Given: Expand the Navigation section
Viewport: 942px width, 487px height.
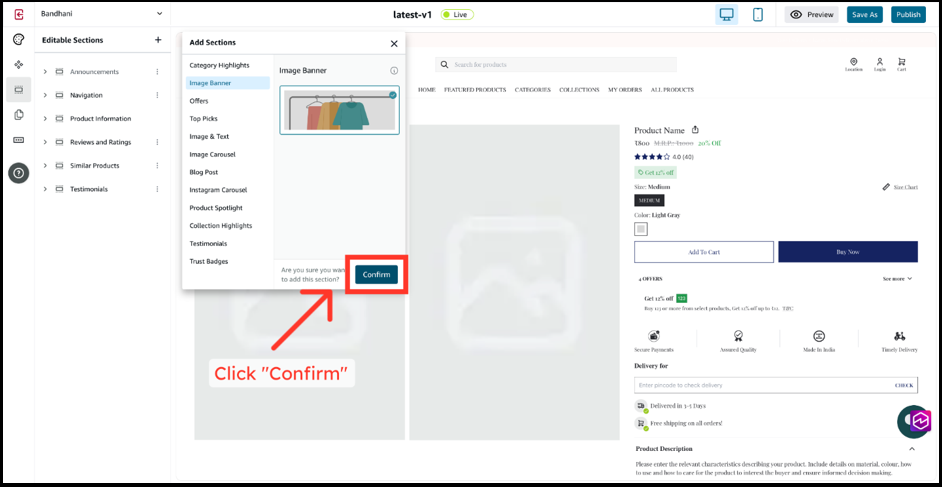Looking at the screenshot, I should (x=46, y=95).
